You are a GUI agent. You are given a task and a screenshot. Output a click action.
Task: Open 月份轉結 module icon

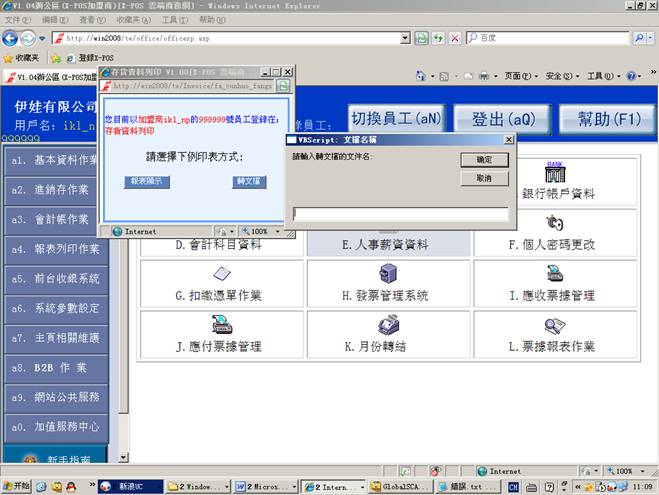[388, 325]
